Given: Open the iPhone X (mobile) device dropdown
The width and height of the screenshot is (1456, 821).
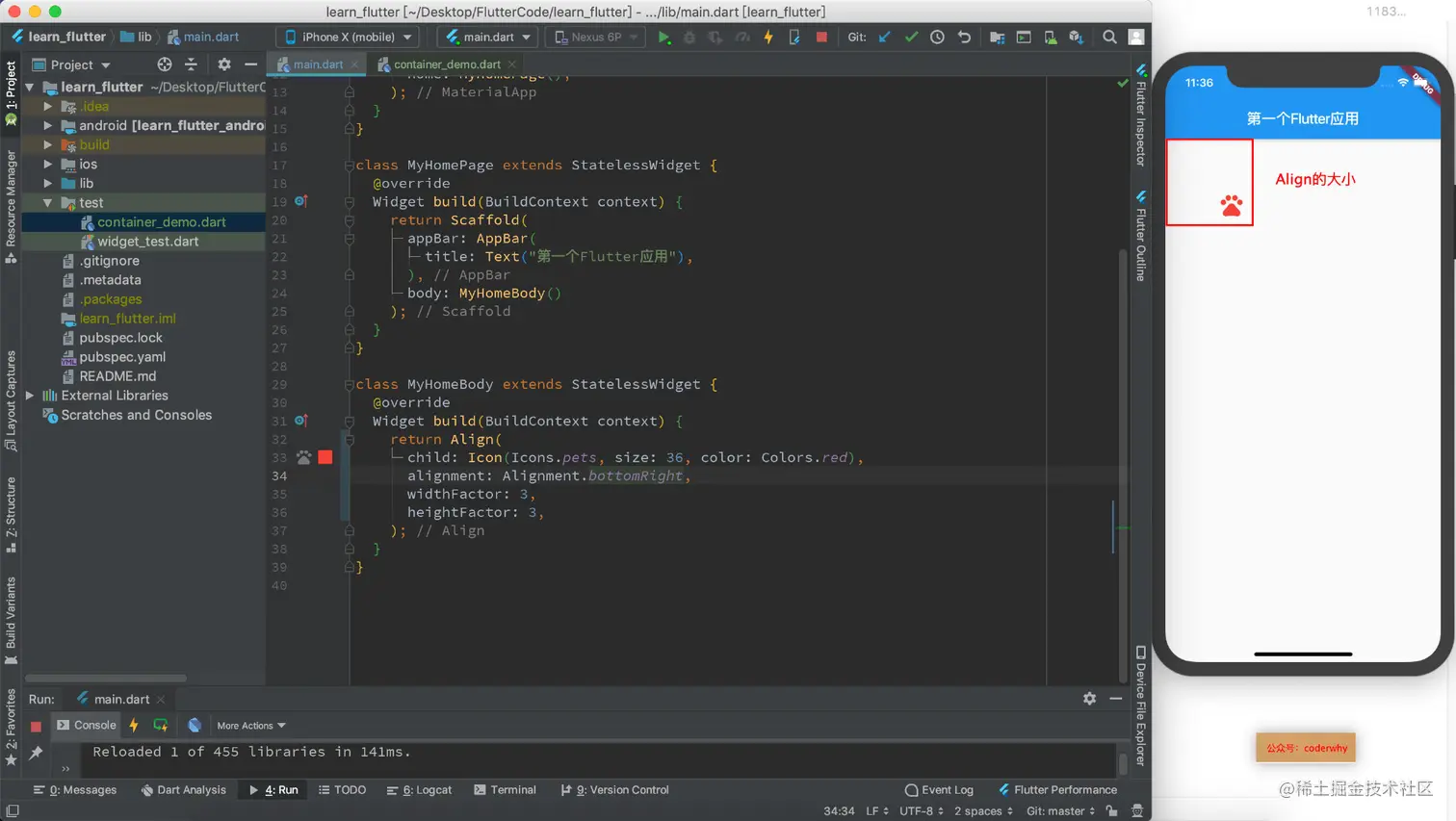Looking at the screenshot, I should (348, 38).
